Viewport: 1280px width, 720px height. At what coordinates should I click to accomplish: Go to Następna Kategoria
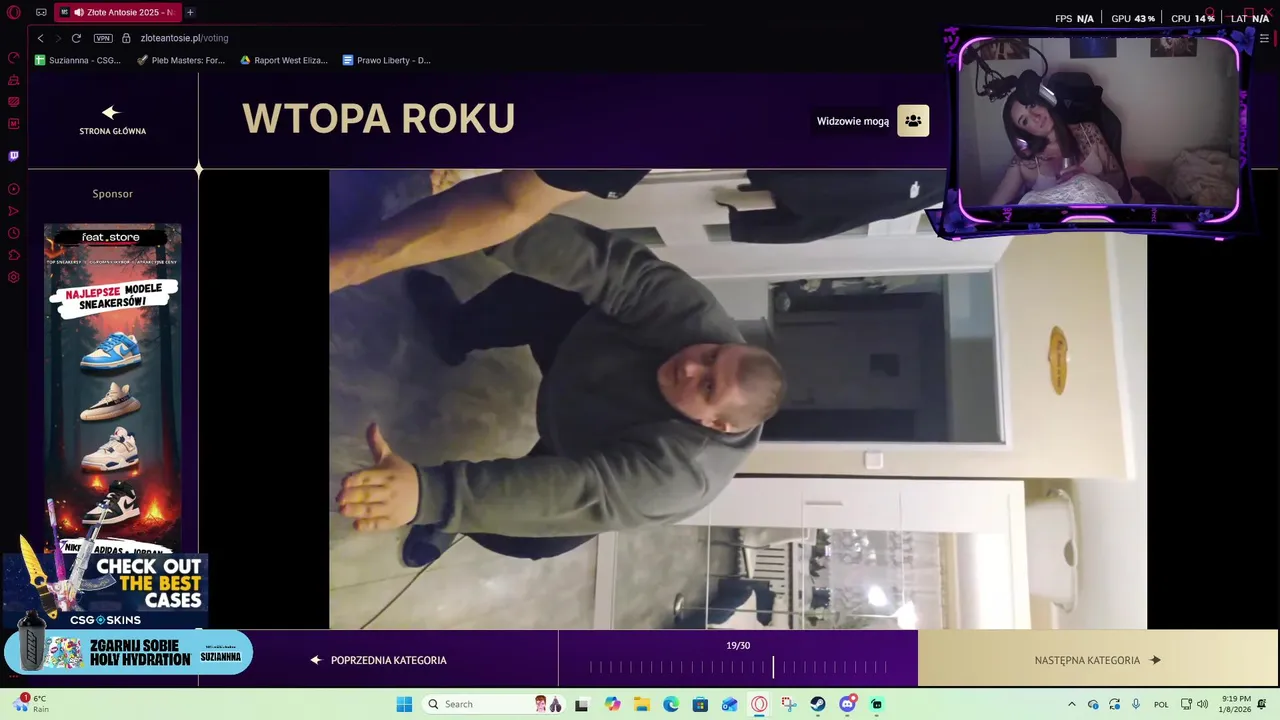[x=1097, y=660]
